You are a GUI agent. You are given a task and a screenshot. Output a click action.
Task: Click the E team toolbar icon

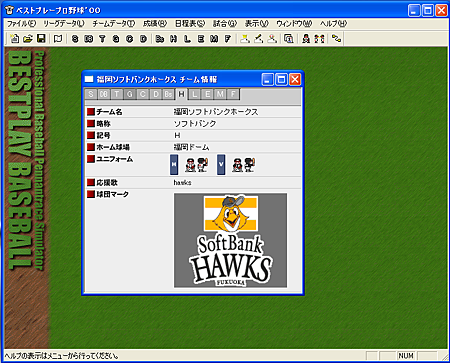tap(201, 39)
